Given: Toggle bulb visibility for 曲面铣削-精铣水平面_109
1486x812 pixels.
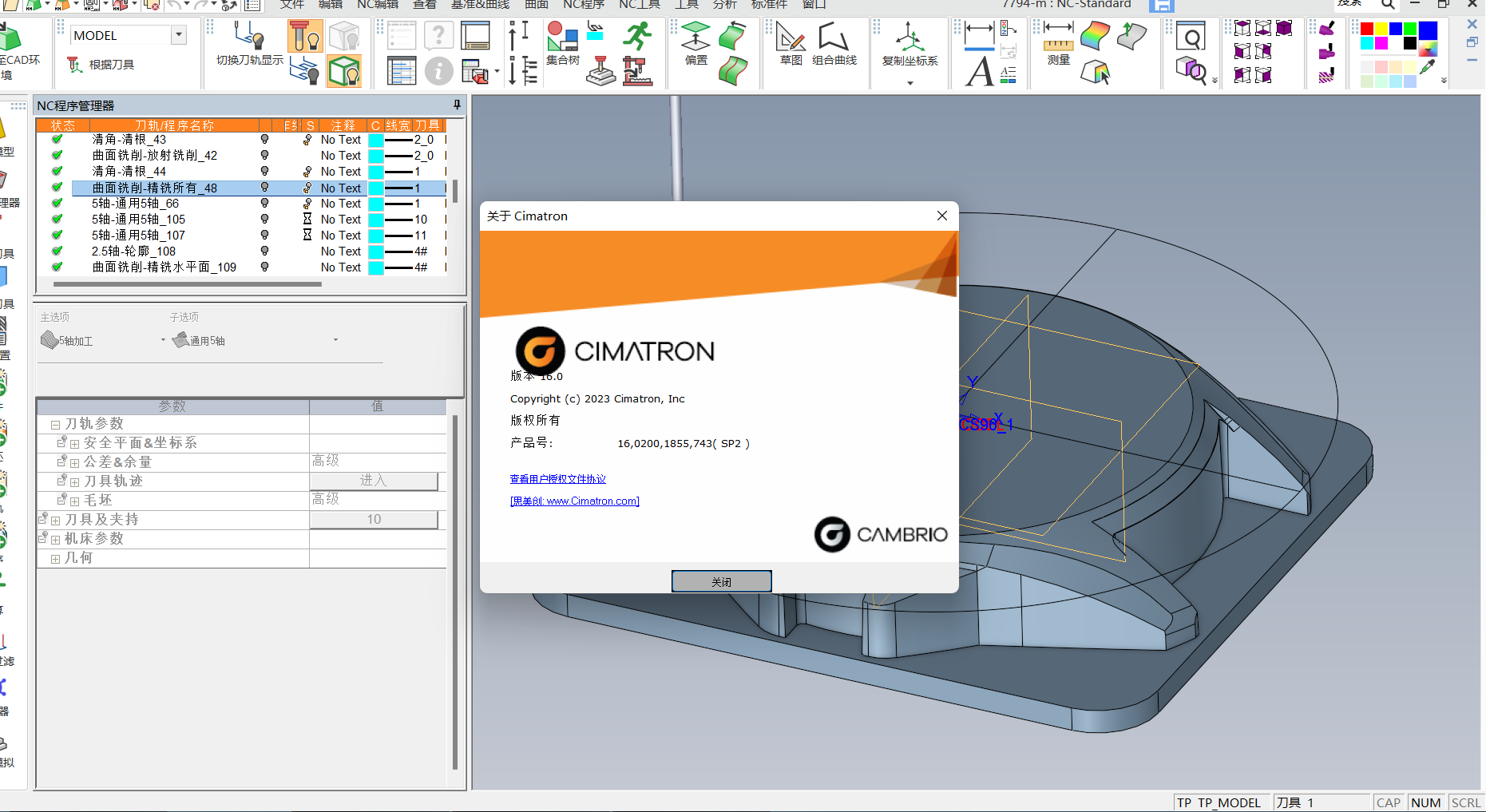Looking at the screenshot, I should point(264,267).
